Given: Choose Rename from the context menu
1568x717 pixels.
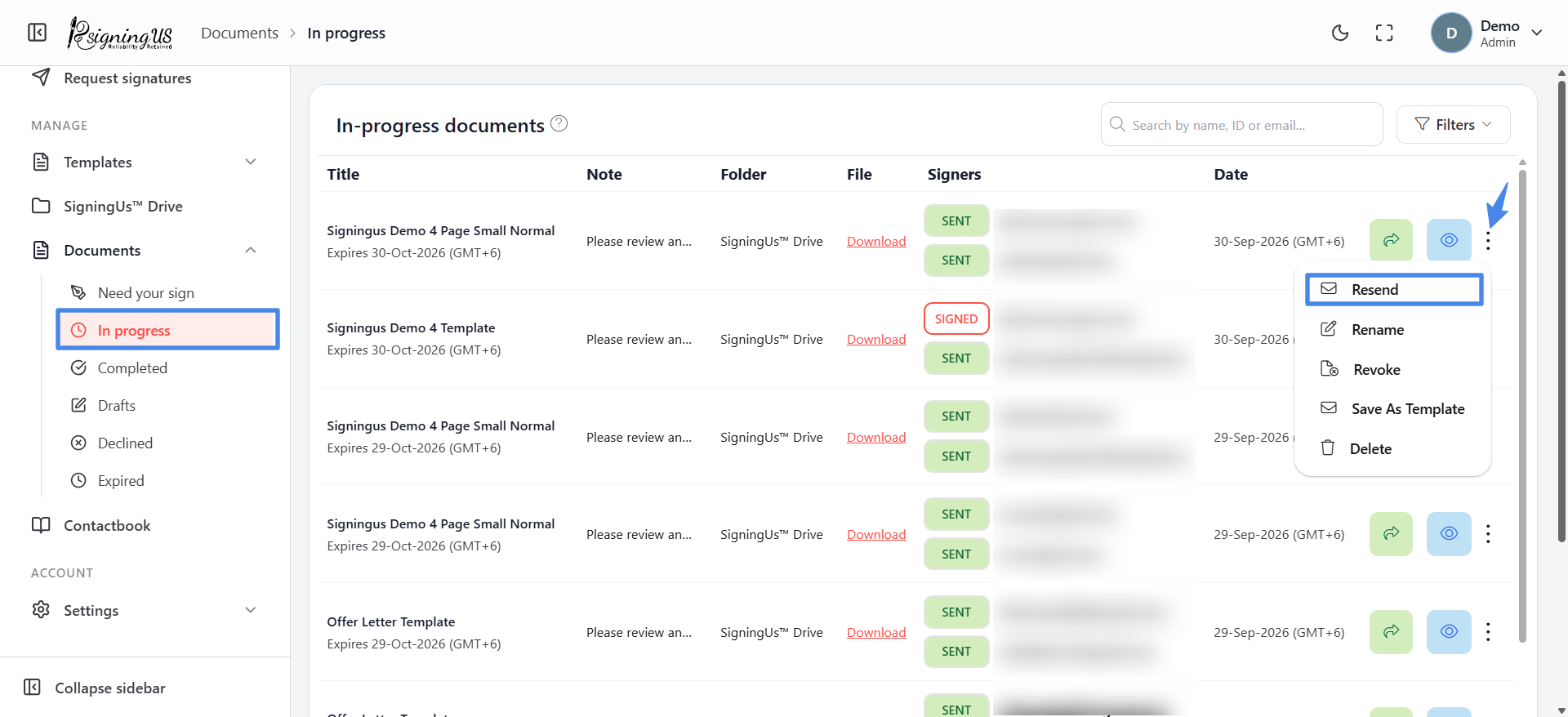Looking at the screenshot, I should point(1394,329).
